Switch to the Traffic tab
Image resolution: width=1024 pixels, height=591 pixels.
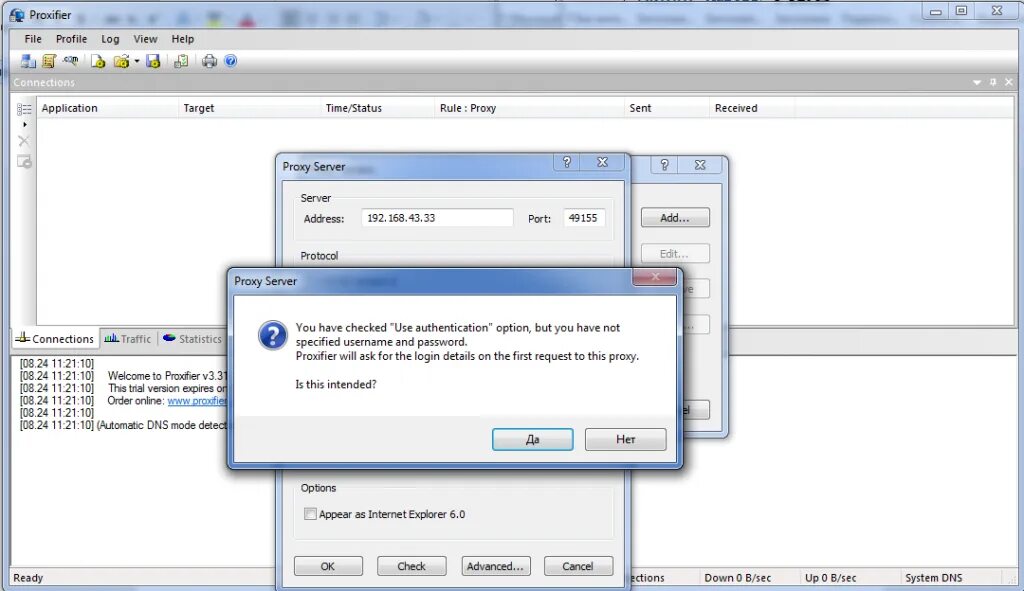point(128,339)
